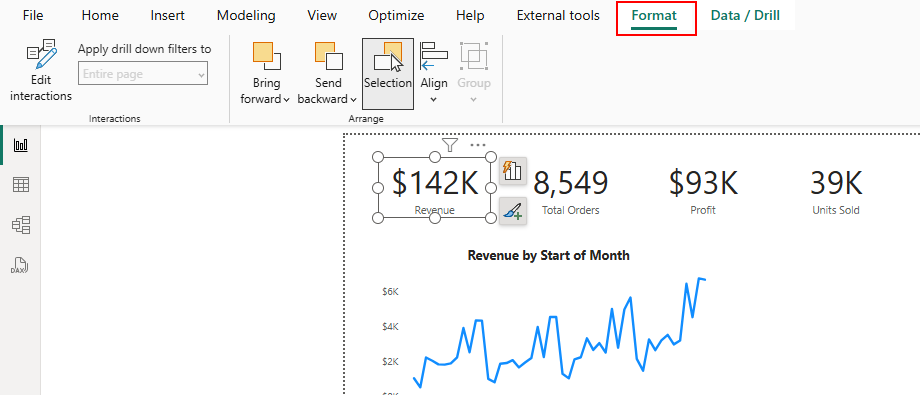The width and height of the screenshot is (920, 395).
Task: Click the Edit interactions icon
Action: coord(41,55)
